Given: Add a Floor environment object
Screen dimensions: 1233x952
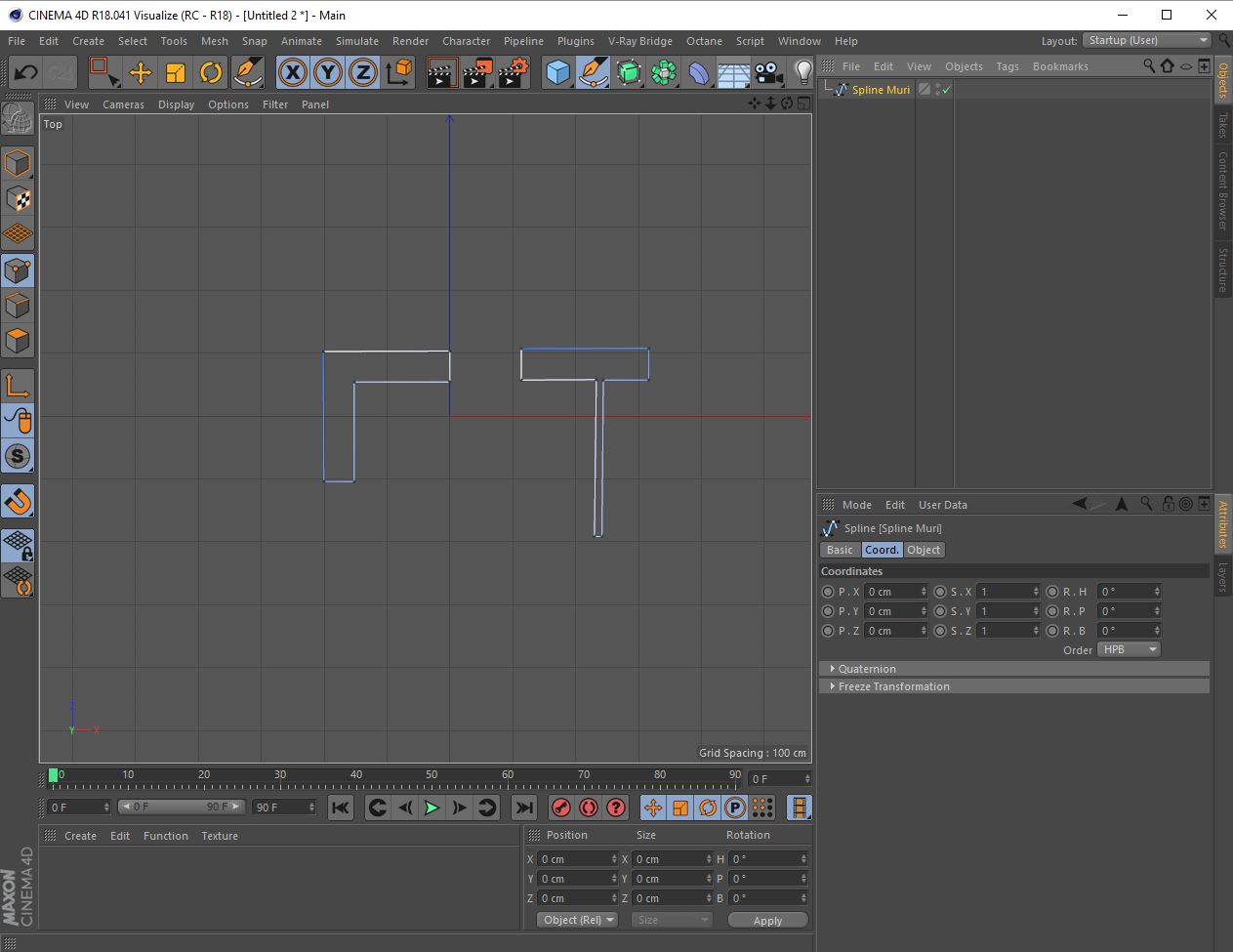Looking at the screenshot, I should coord(734,72).
